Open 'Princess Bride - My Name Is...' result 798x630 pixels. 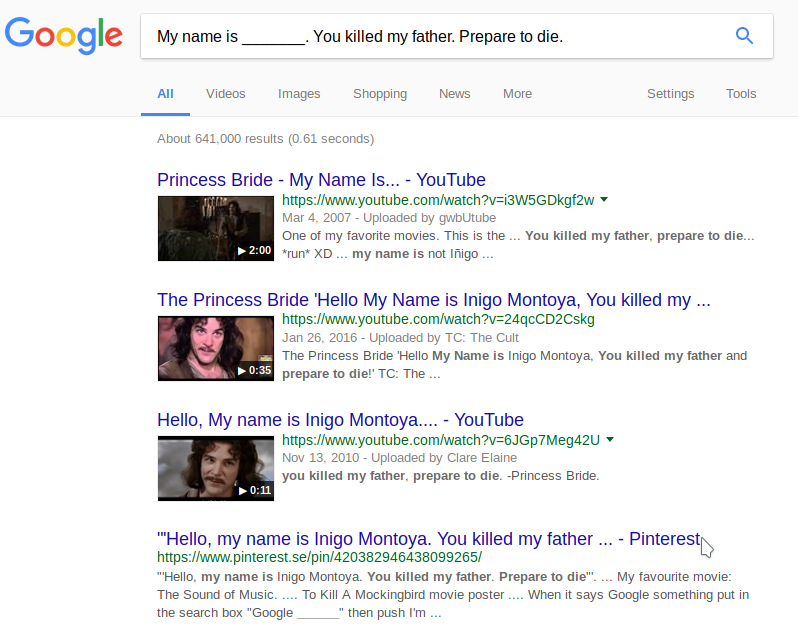click(x=321, y=180)
